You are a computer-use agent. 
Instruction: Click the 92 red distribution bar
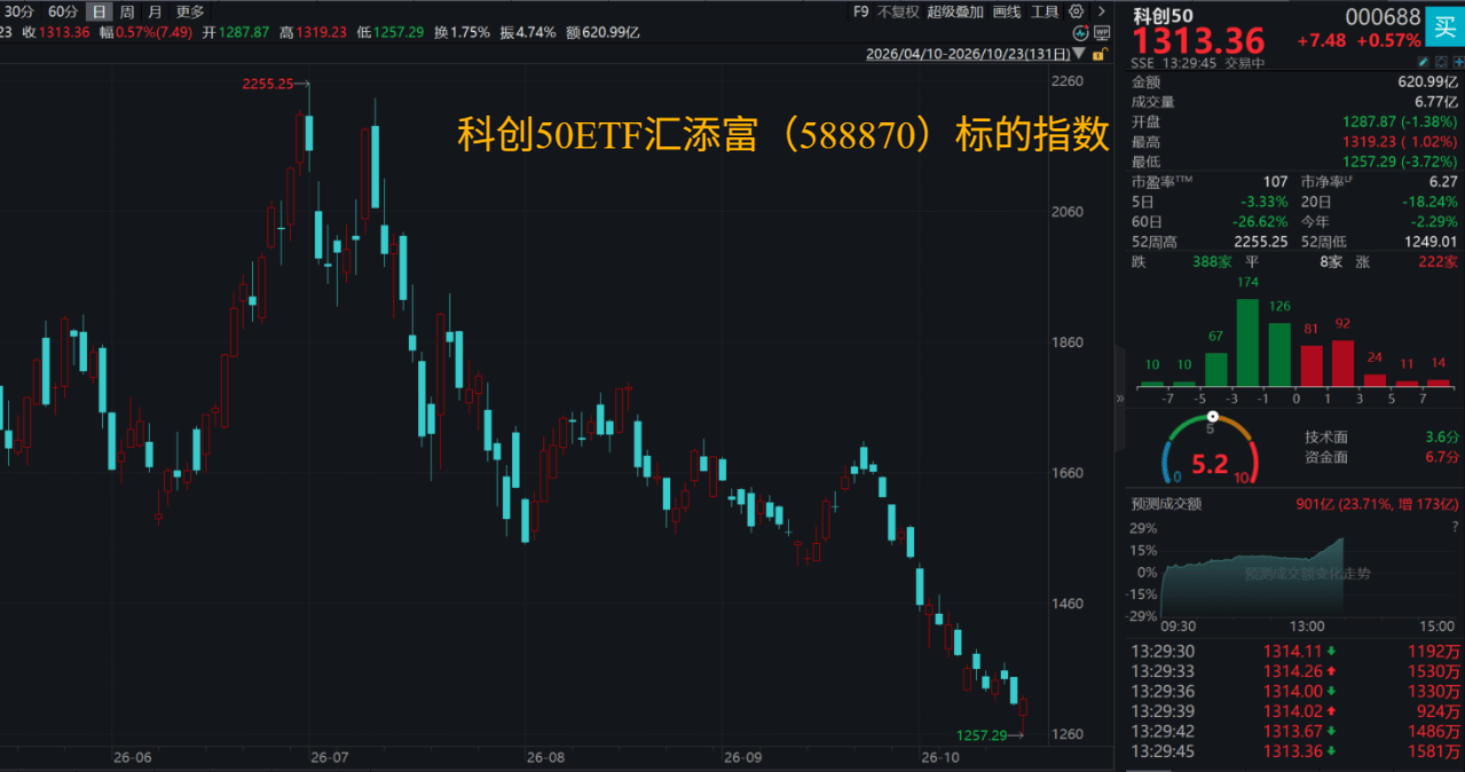click(1342, 363)
